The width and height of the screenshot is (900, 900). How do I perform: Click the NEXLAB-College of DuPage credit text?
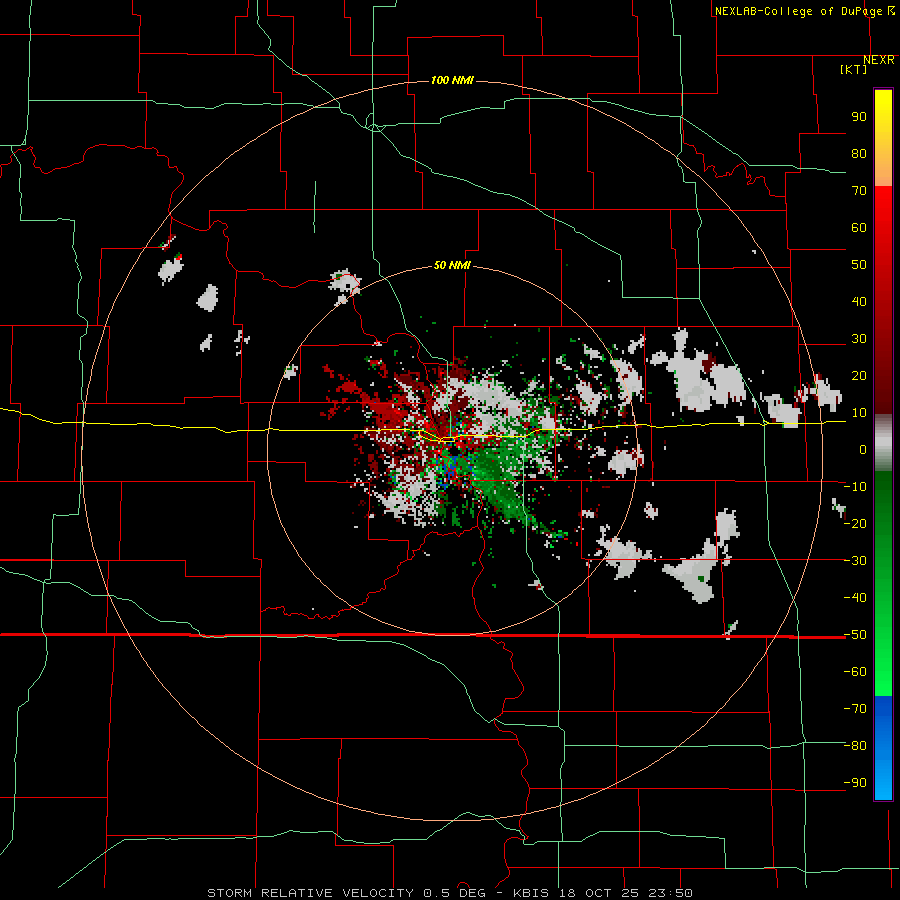tap(799, 11)
